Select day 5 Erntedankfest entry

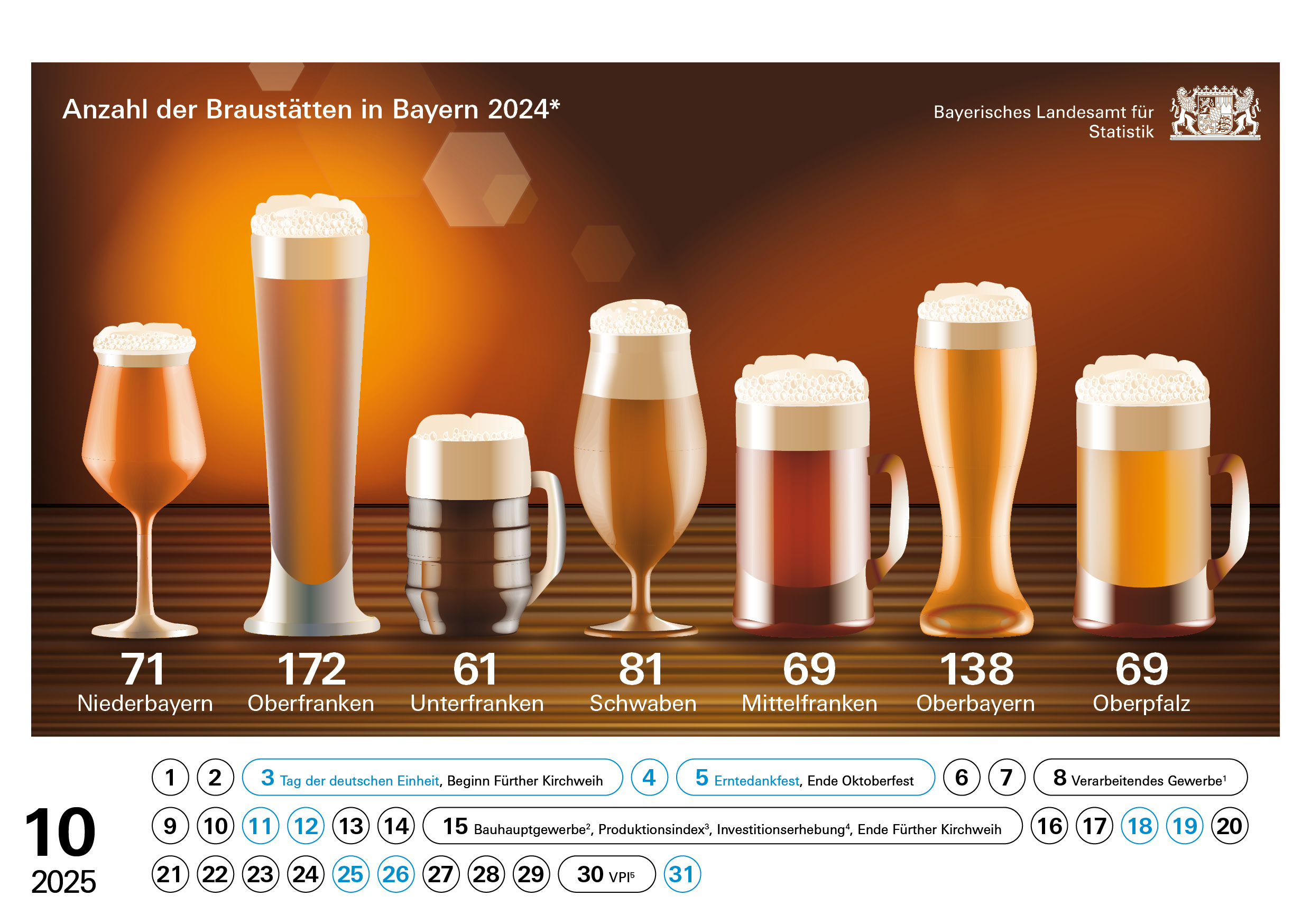point(805,777)
